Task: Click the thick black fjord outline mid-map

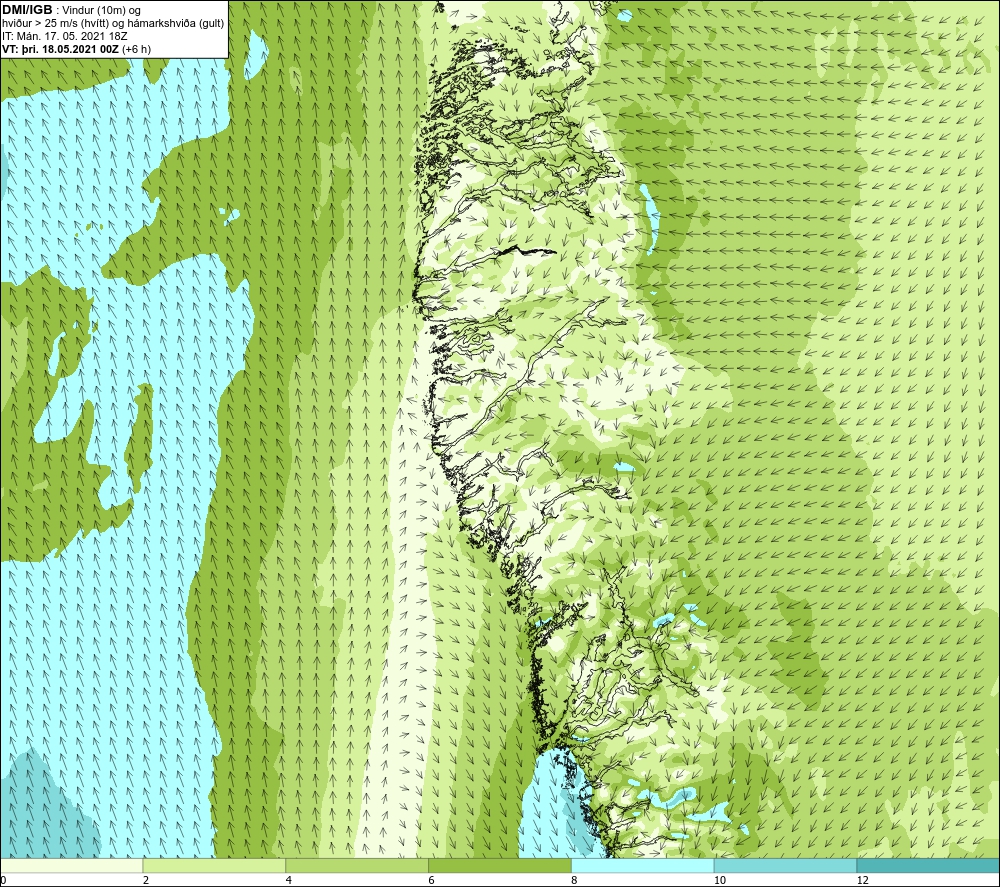Action: pyautogui.click(x=526, y=251)
